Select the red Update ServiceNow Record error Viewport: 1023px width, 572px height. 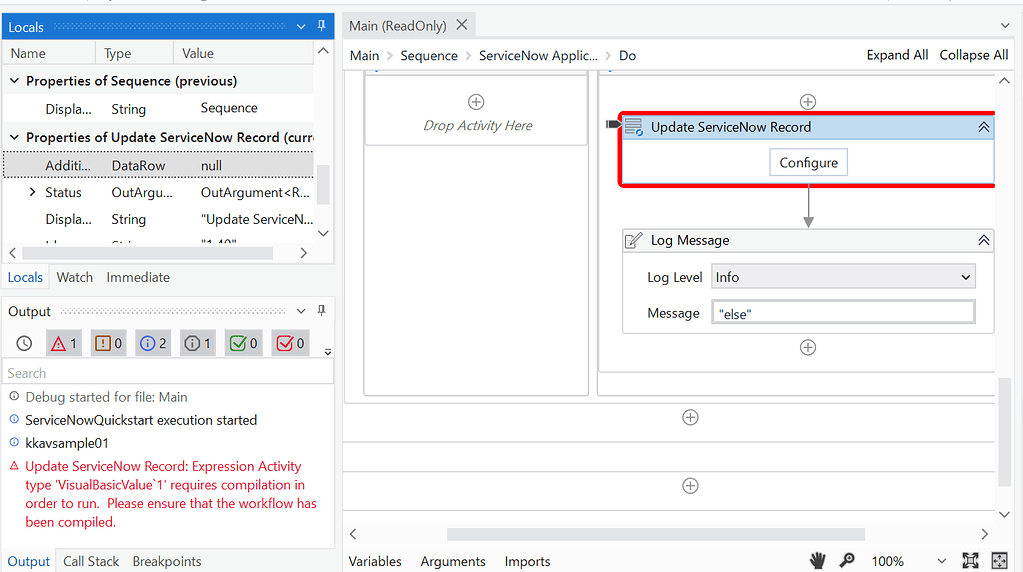pyautogui.click(x=170, y=494)
